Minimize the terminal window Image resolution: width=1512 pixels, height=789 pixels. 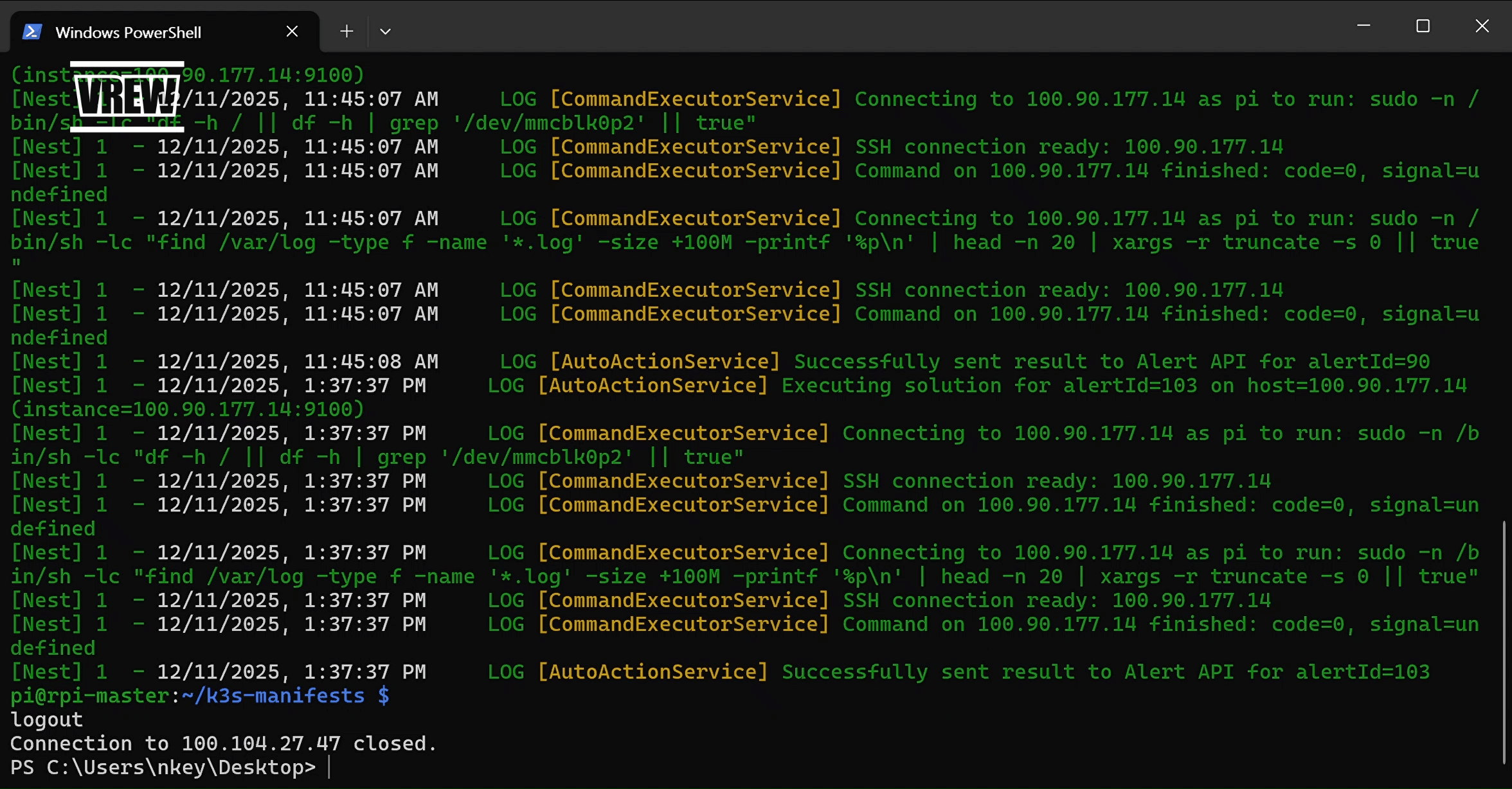tap(1364, 26)
